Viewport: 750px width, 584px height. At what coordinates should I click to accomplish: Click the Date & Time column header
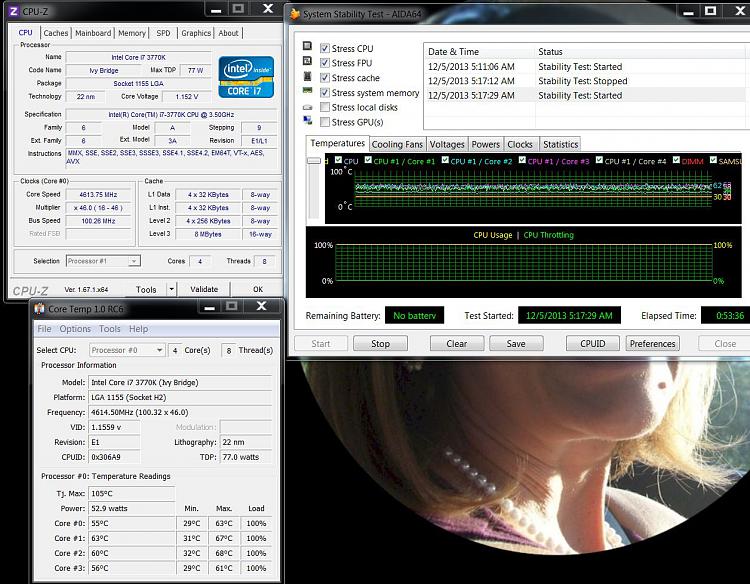point(479,52)
